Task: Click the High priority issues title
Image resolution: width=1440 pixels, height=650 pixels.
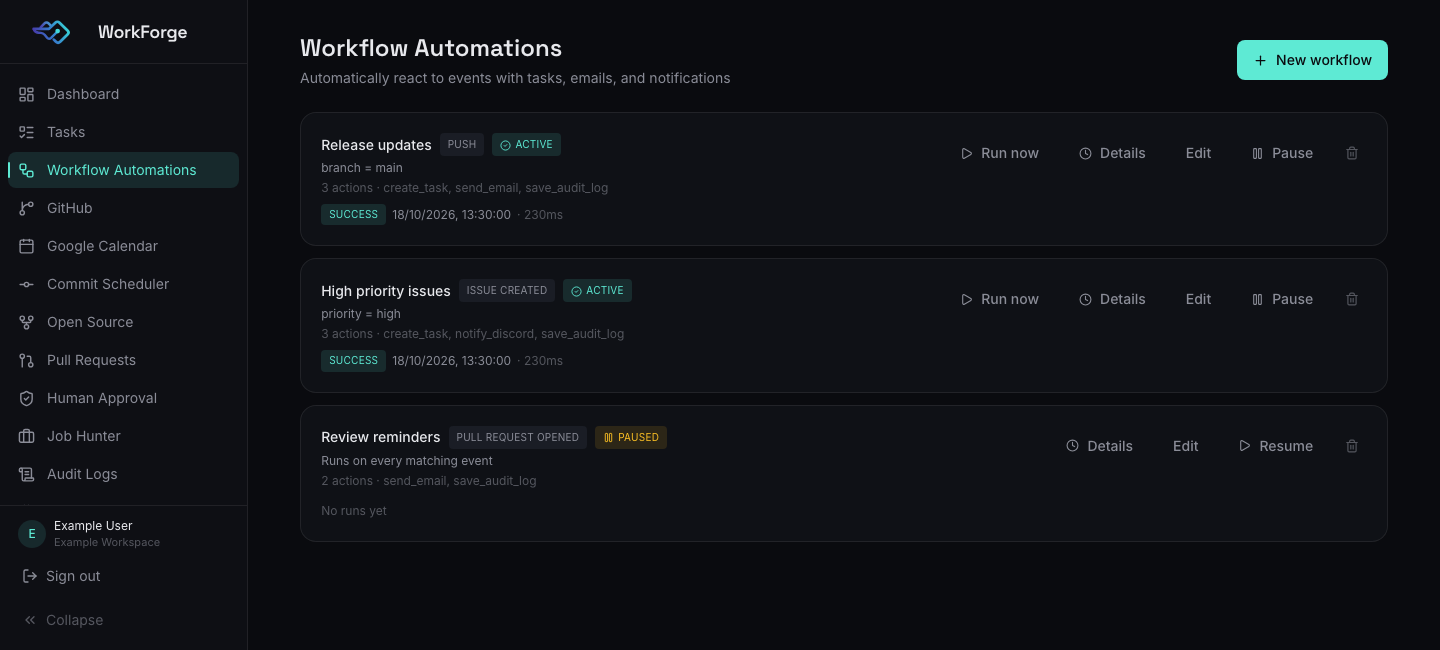Action: pyautogui.click(x=386, y=291)
